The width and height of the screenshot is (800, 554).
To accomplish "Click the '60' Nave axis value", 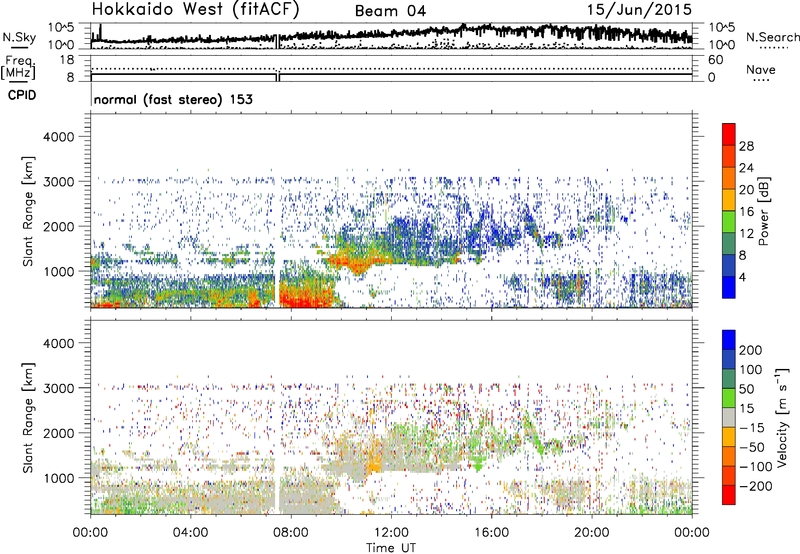I will point(715,60).
